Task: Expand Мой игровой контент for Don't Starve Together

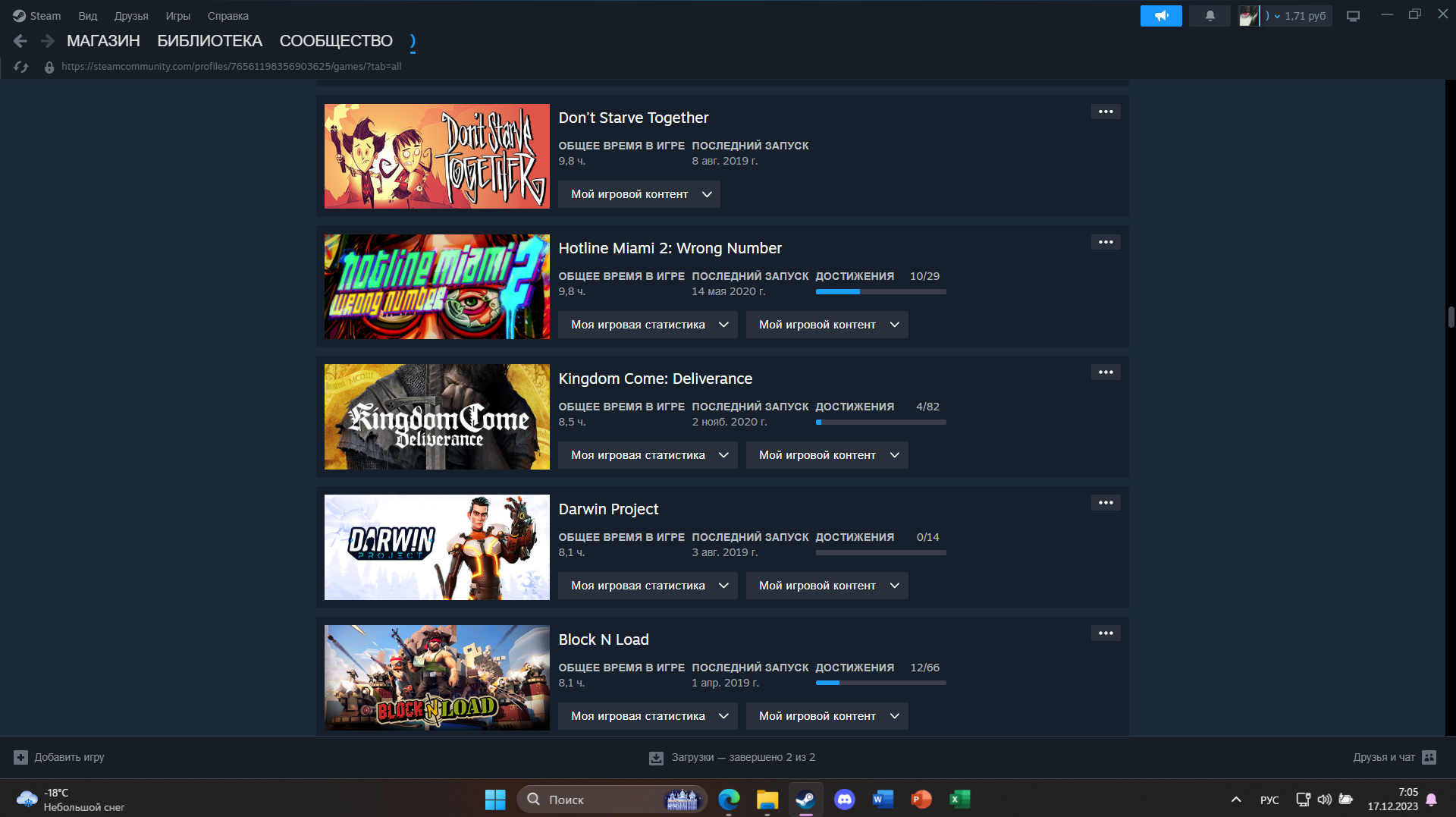Action: click(x=639, y=194)
